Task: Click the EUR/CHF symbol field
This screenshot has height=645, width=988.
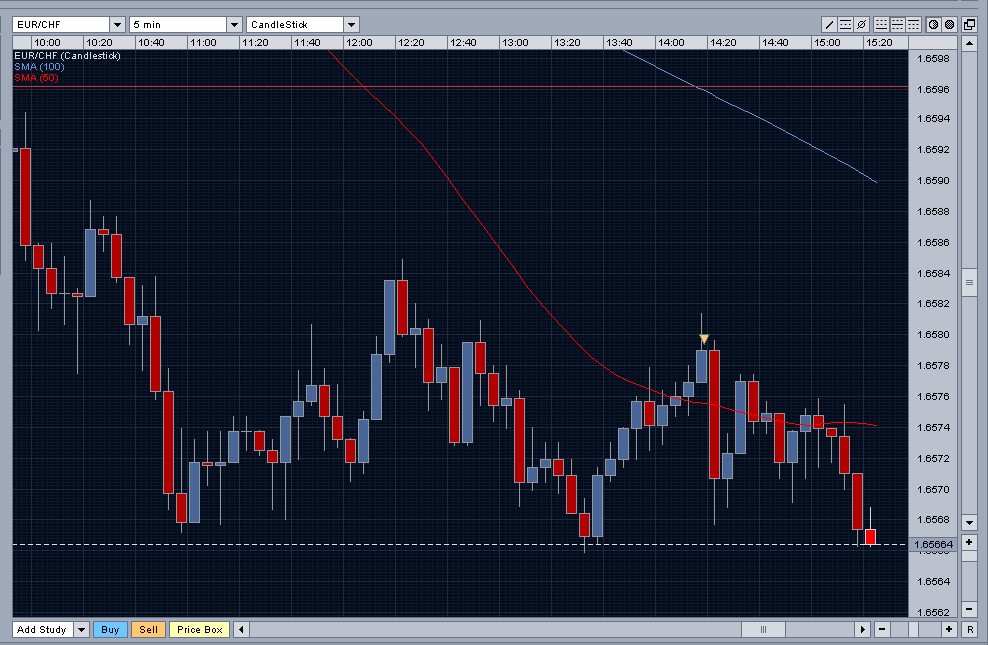Action: pos(61,25)
